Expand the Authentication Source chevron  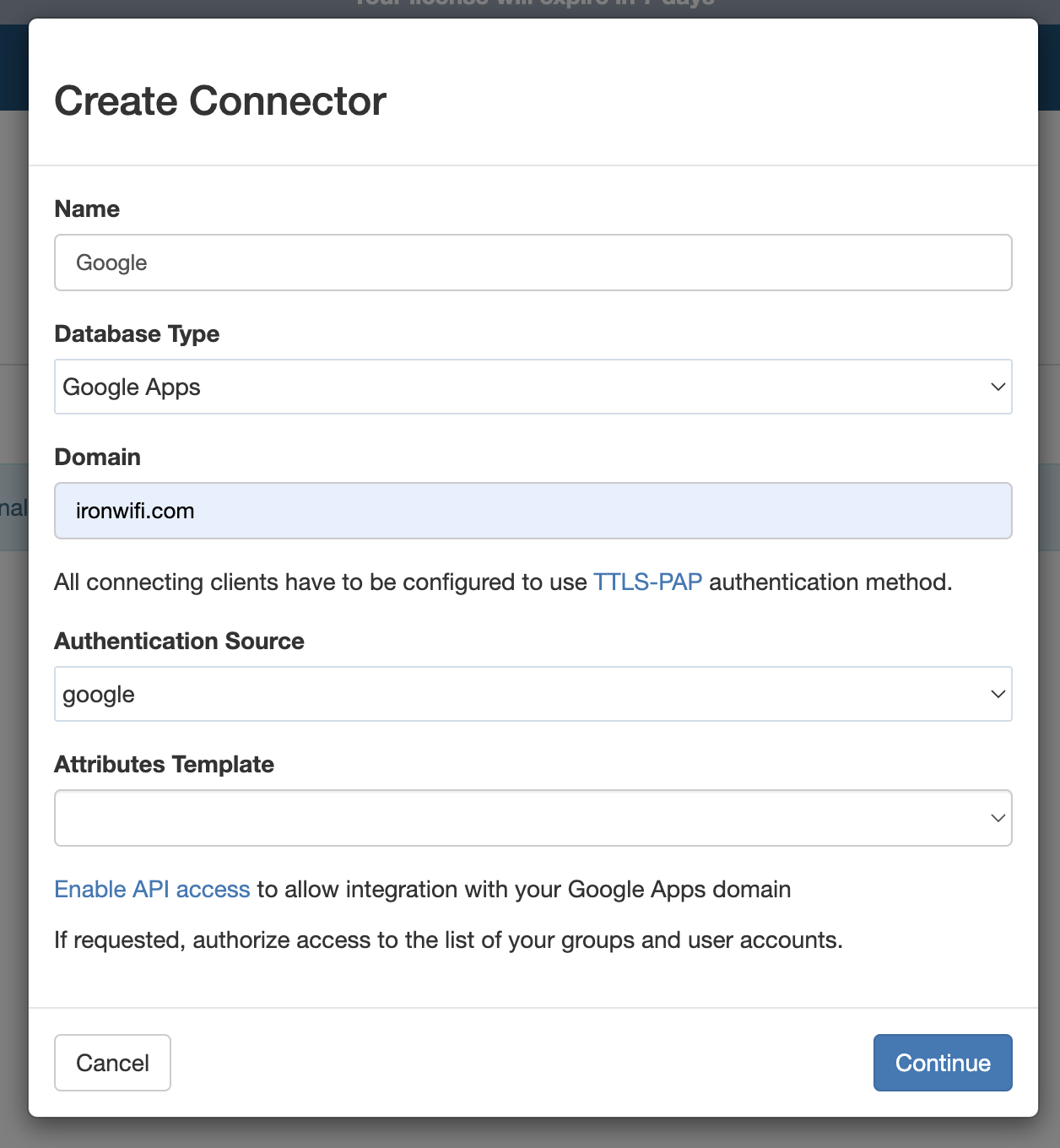click(998, 694)
